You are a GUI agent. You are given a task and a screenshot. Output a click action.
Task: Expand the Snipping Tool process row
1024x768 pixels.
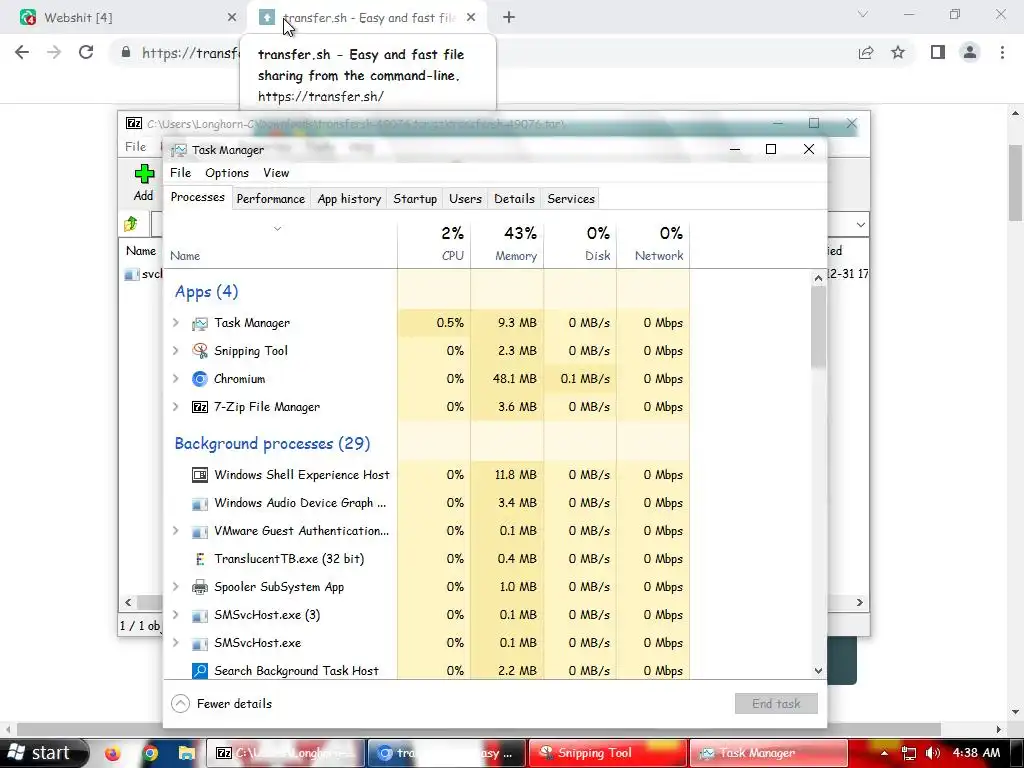tap(176, 351)
